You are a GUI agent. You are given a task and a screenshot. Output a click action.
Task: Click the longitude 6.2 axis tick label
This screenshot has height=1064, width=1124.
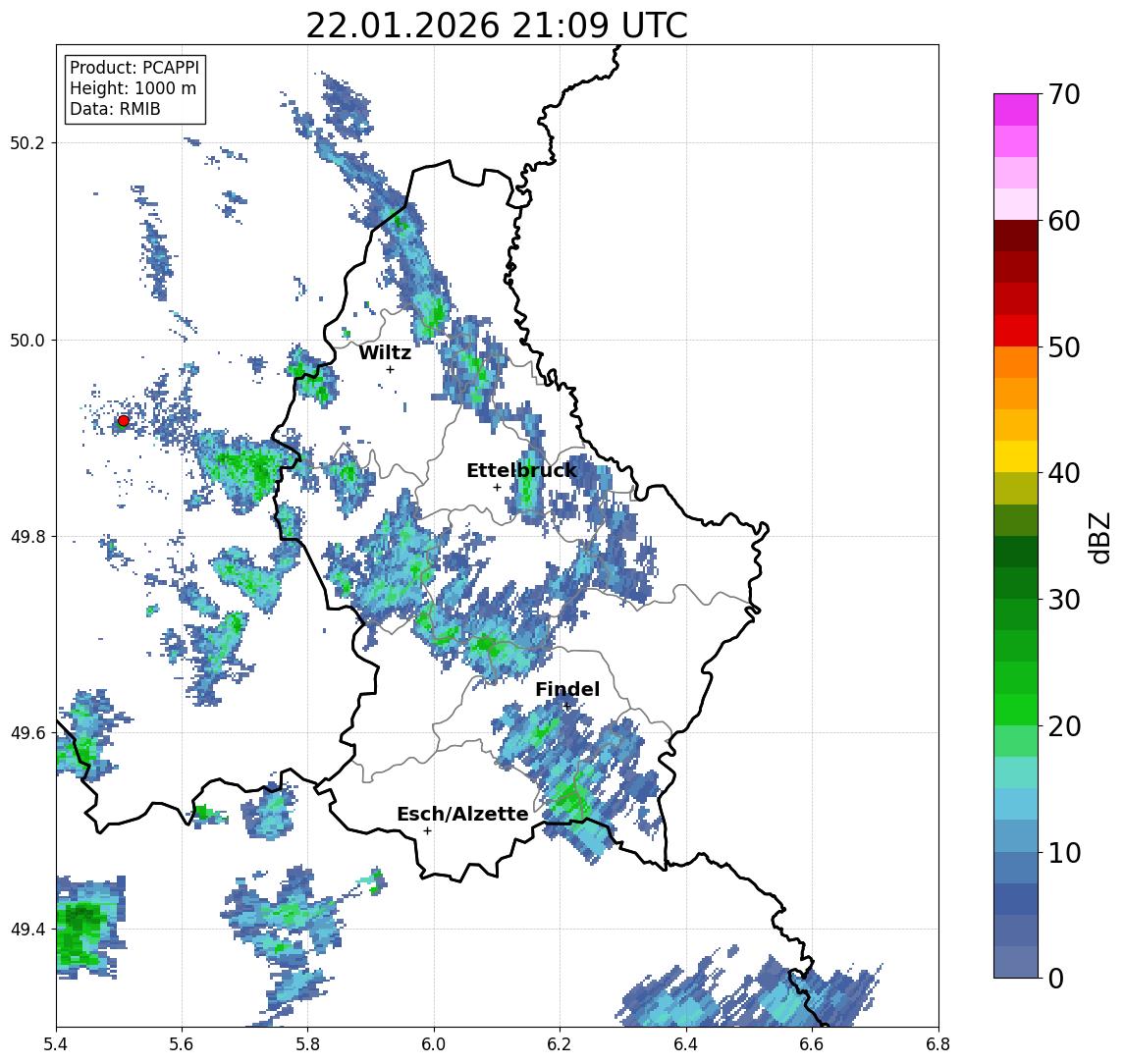pos(561,1044)
